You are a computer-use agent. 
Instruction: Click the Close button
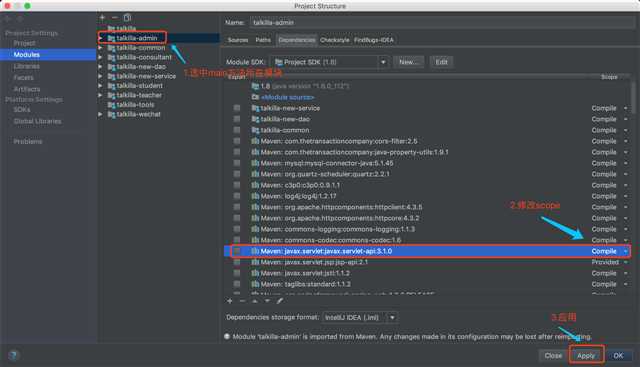pos(553,356)
